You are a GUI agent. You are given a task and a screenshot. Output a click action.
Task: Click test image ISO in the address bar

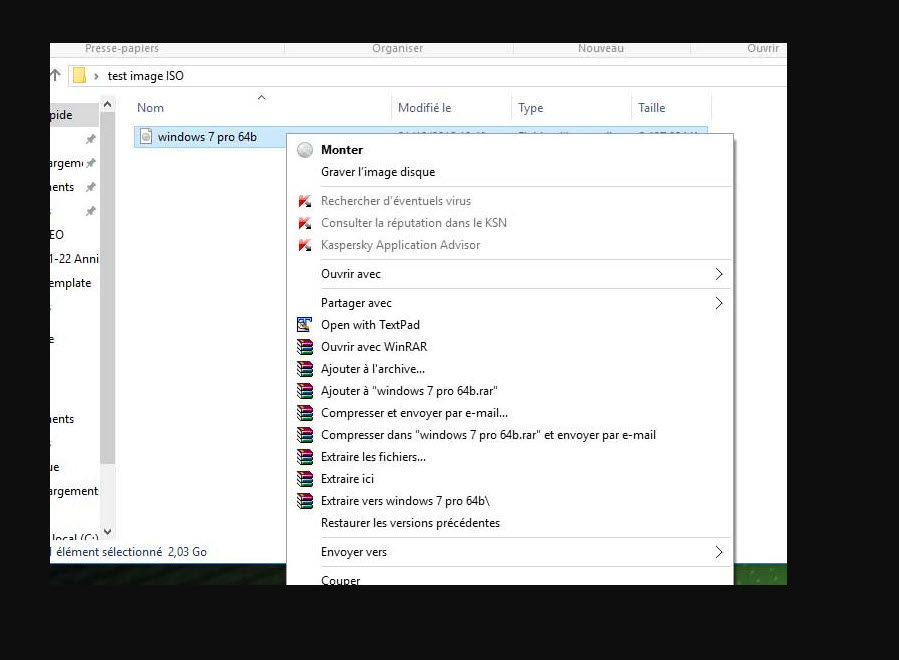click(x=146, y=76)
